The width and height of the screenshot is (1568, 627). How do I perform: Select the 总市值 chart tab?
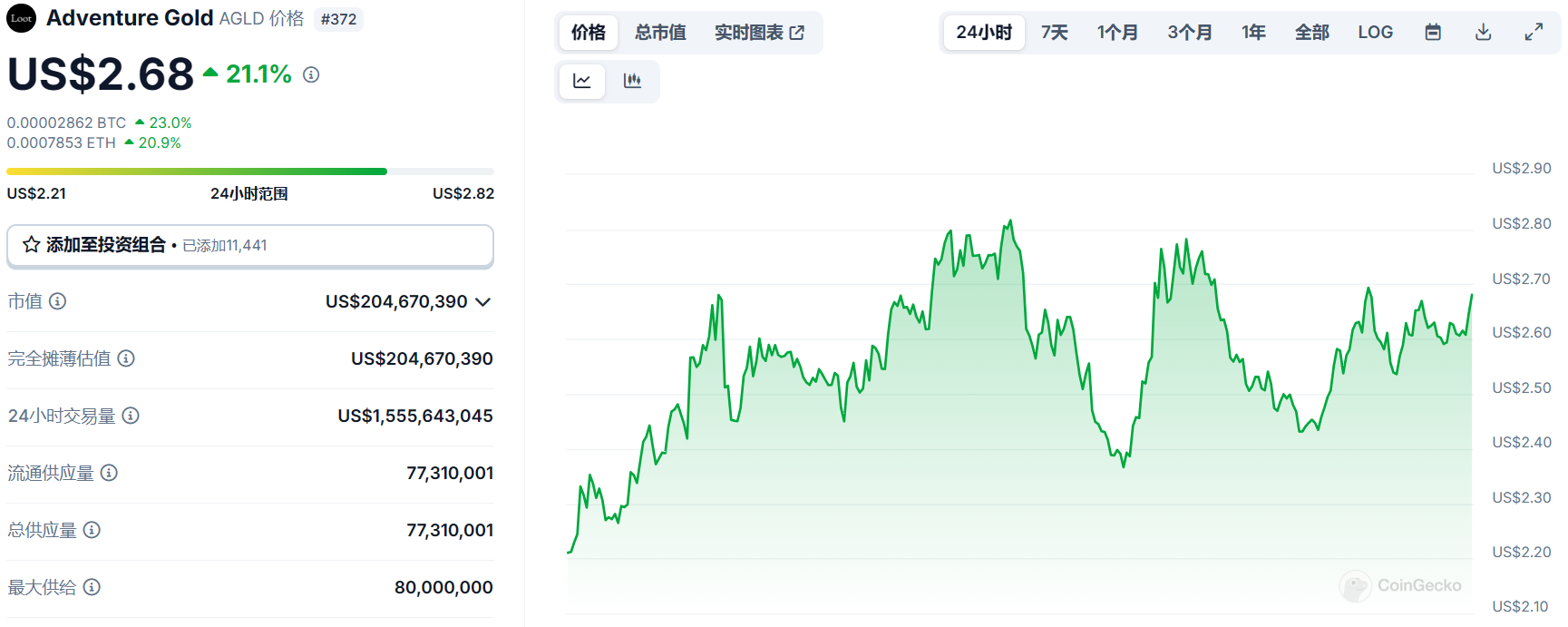(x=660, y=33)
